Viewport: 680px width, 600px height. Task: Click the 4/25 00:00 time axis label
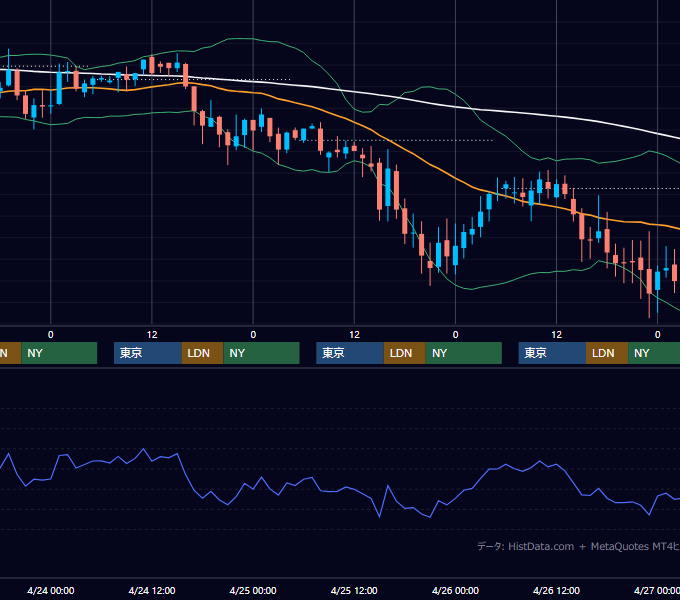pos(253,590)
